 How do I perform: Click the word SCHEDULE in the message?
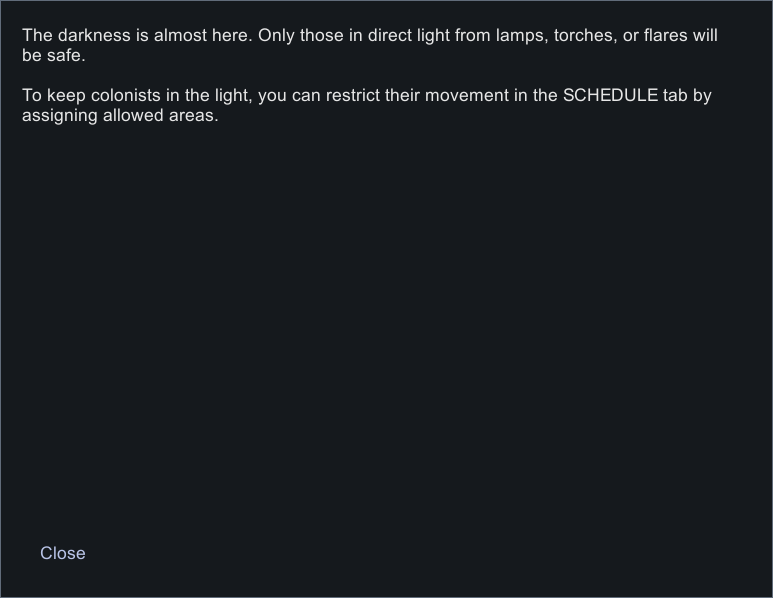pos(610,96)
